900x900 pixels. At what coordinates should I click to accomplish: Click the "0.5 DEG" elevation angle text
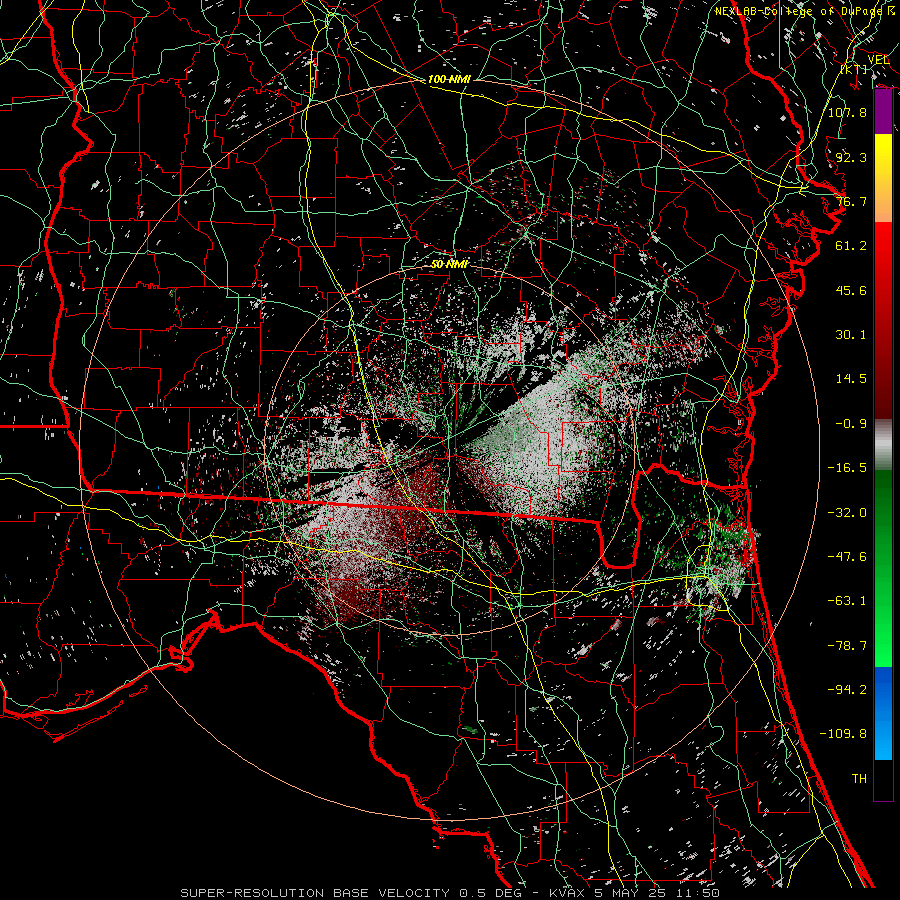pyautogui.click(x=489, y=893)
